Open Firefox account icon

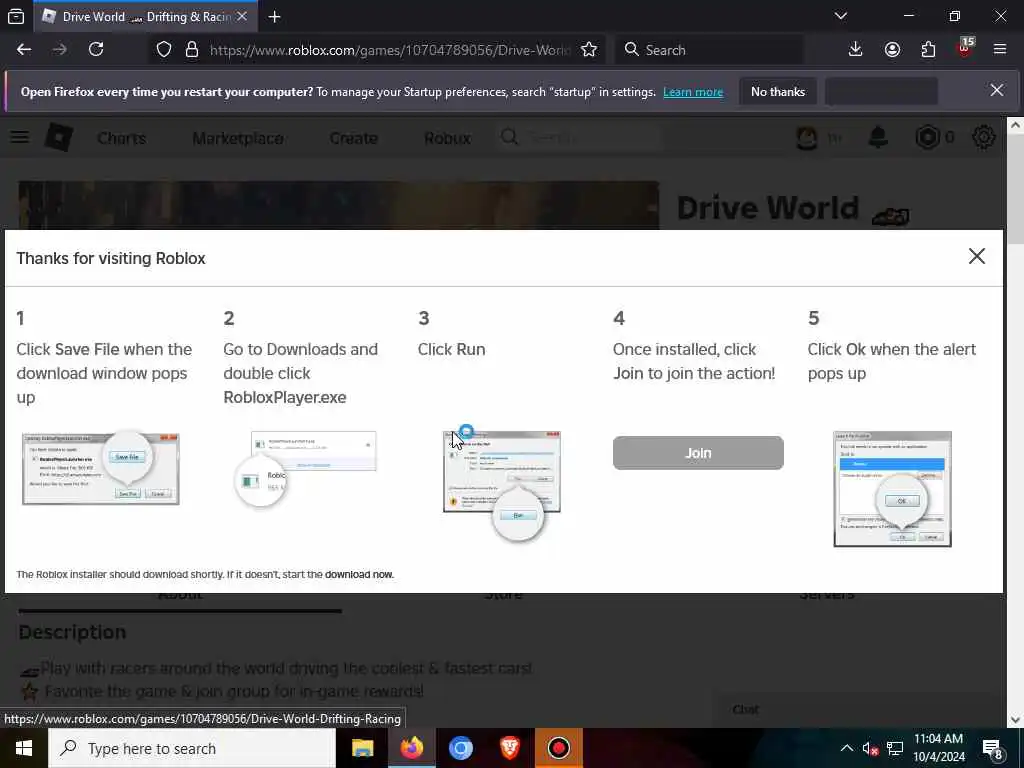pyautogui.click(x=892, y=50)
